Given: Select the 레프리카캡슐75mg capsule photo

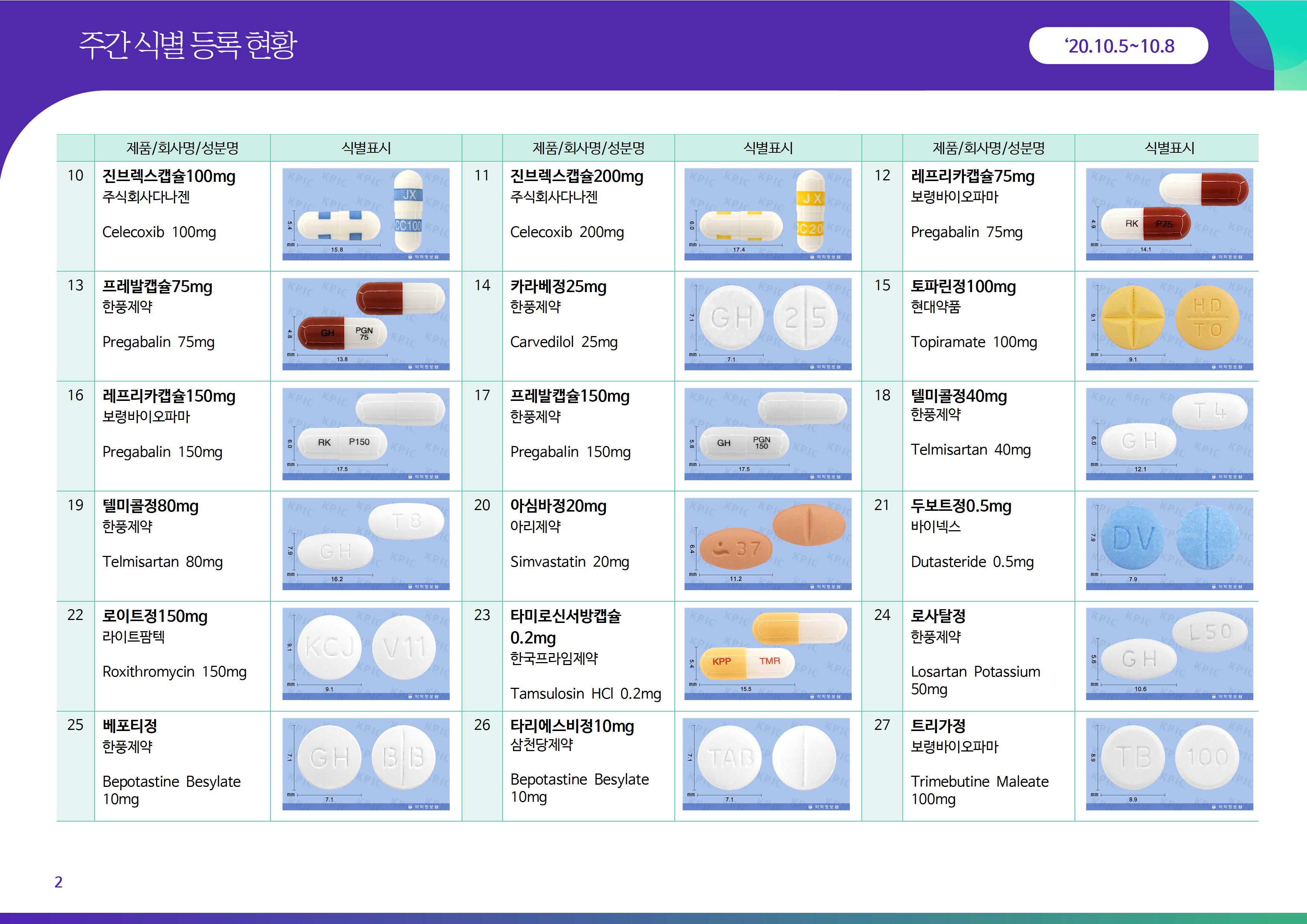Looking at the screenshot, I should 1169,214.
